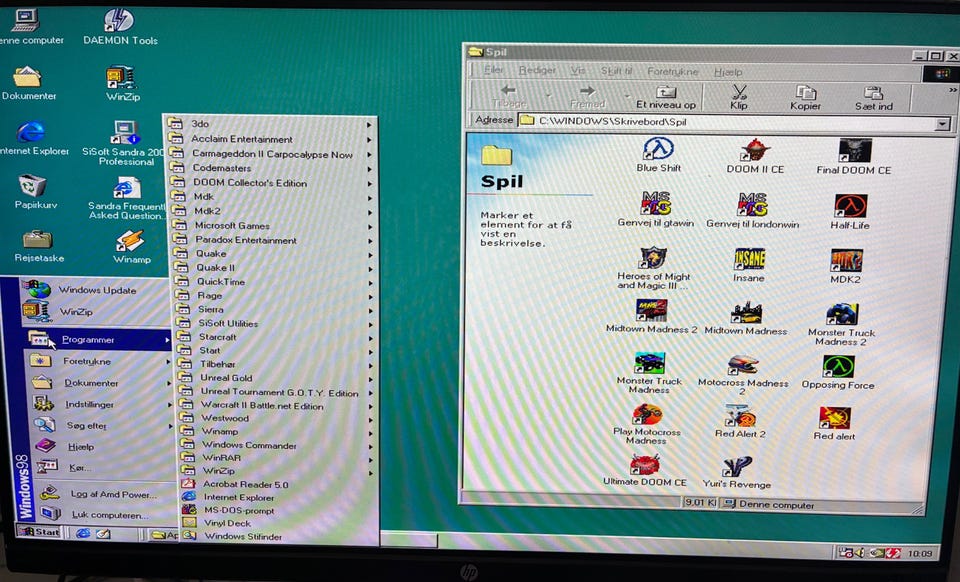Screen dimensions: 960x582
Task: Expand DOOM Collector's Edition submenu
Action: (272, 182)
